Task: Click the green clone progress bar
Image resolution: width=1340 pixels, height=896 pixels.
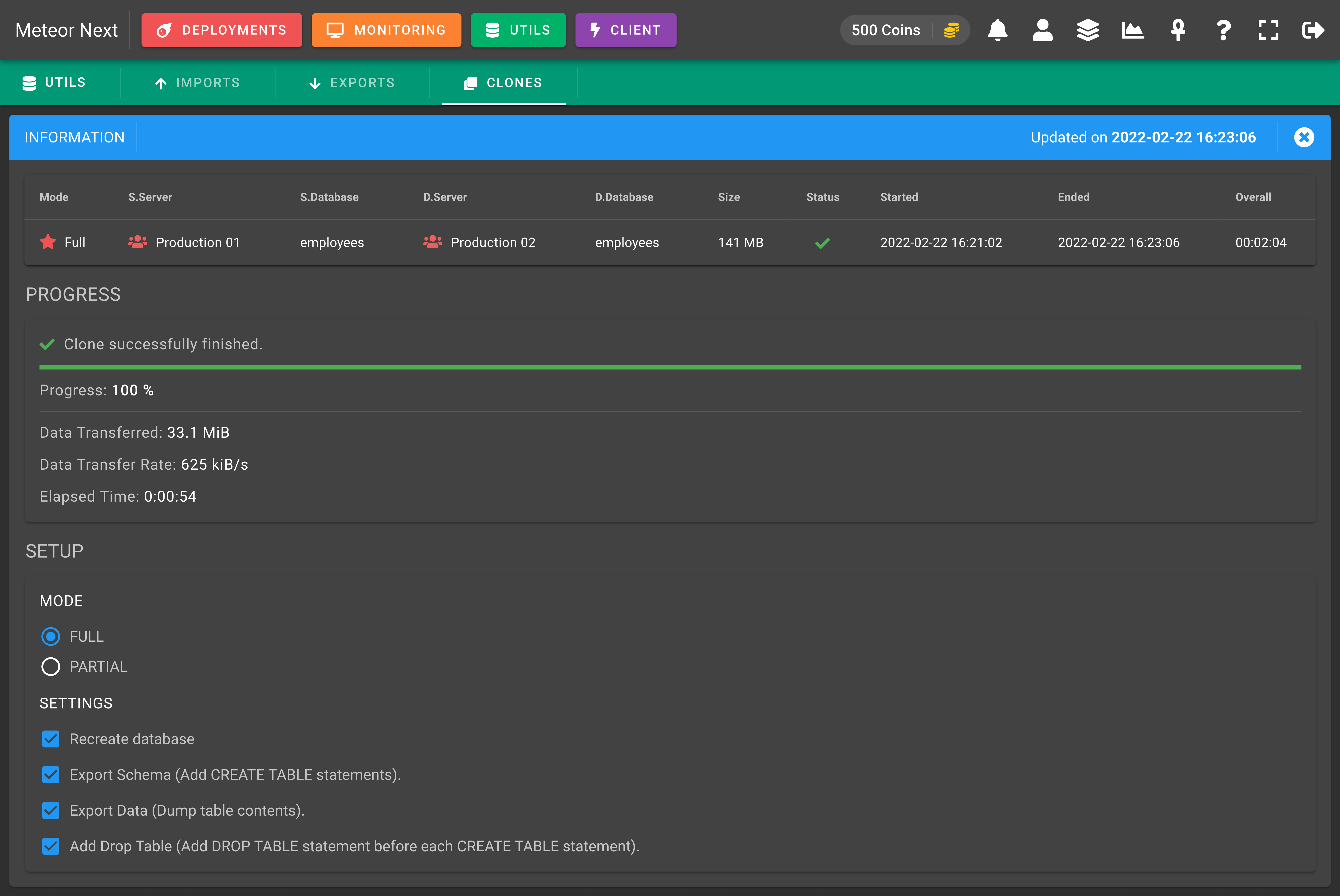Action: 670,367
